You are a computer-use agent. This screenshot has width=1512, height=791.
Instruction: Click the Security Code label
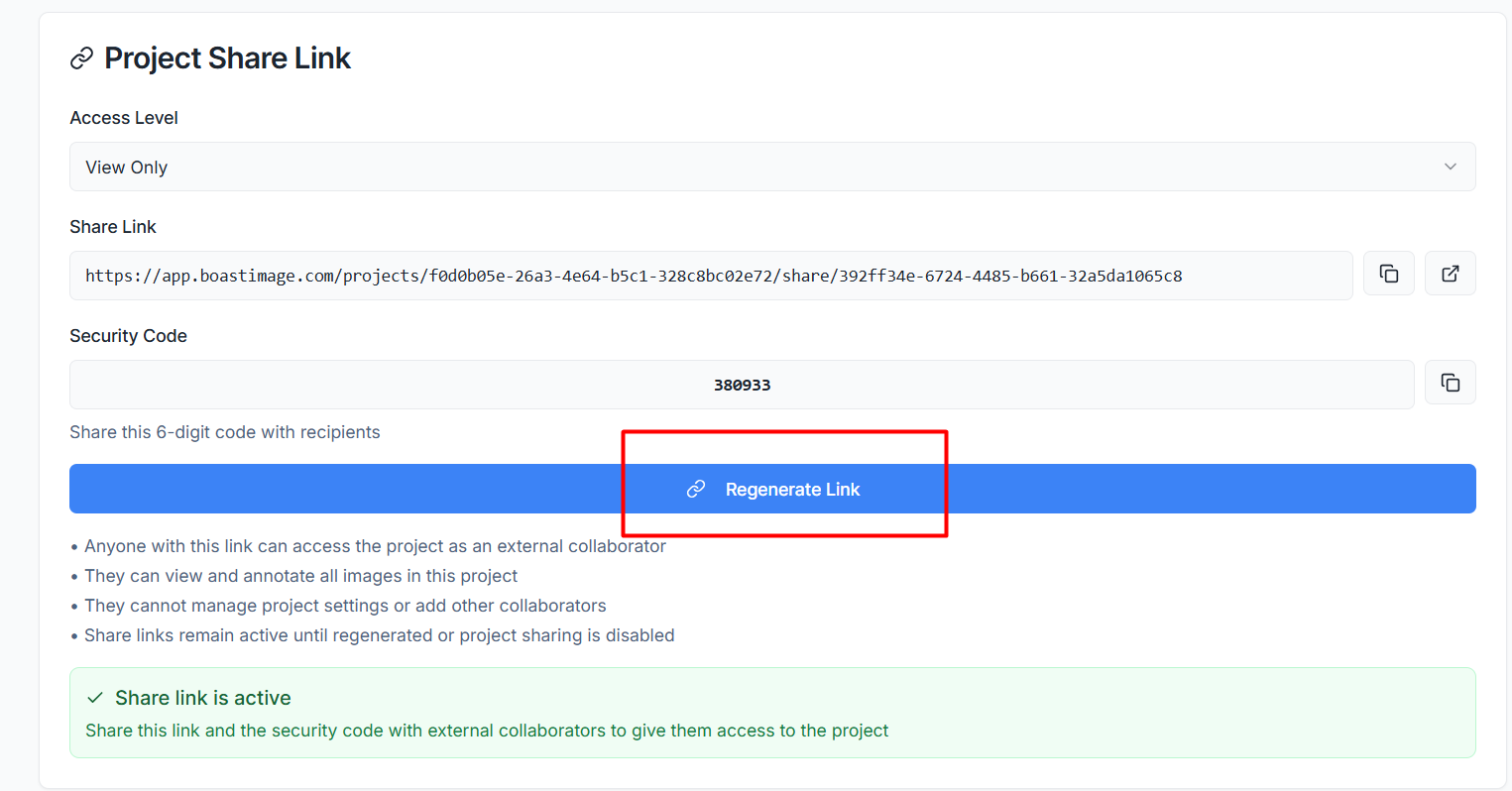[x=128, y=336]
